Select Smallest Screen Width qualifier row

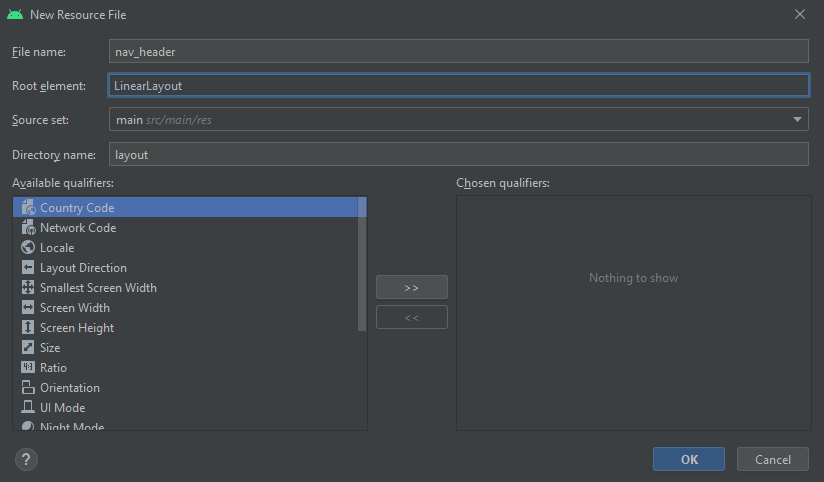[185, 288]
